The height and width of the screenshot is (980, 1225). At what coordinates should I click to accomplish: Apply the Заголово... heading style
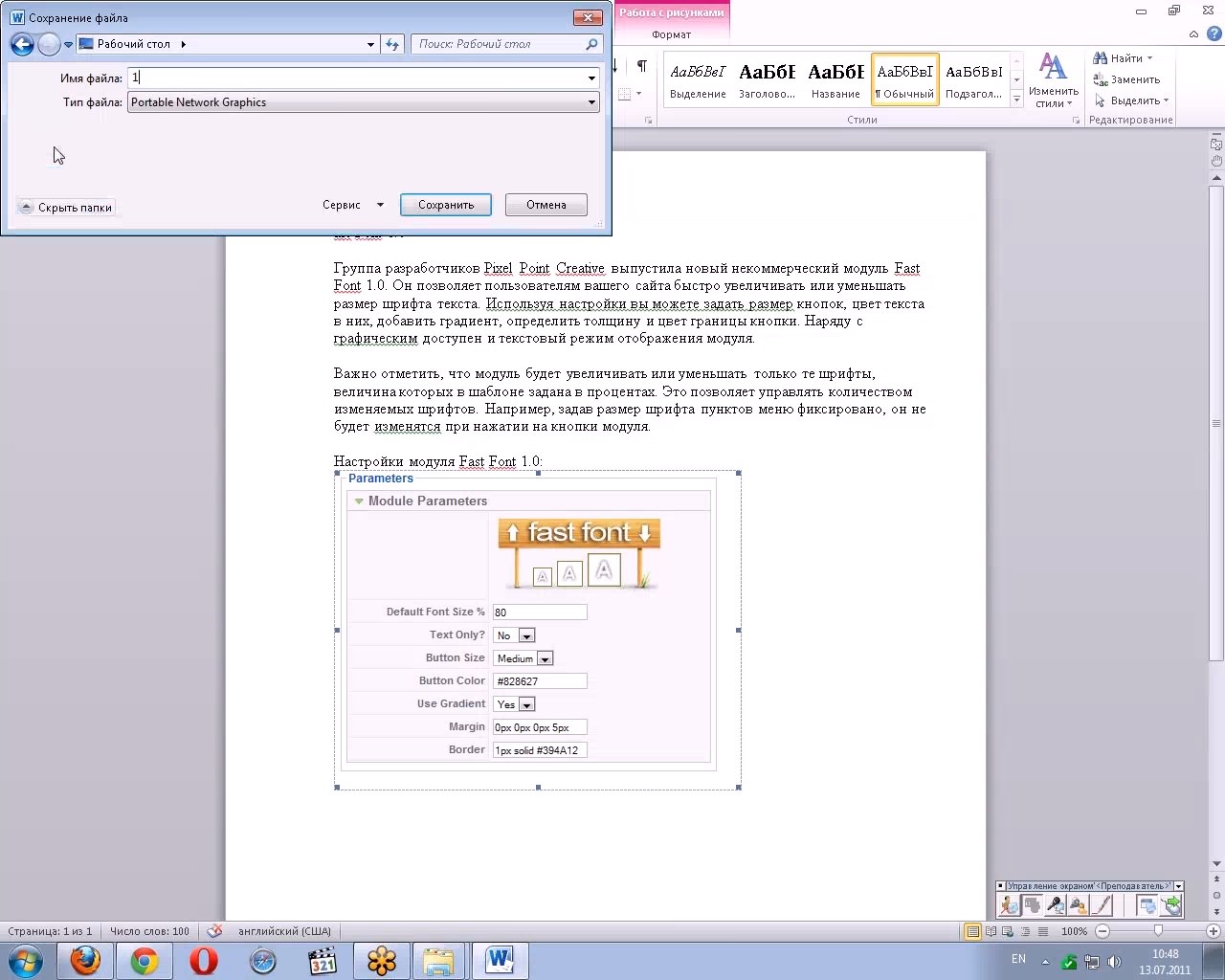[767, 78]
